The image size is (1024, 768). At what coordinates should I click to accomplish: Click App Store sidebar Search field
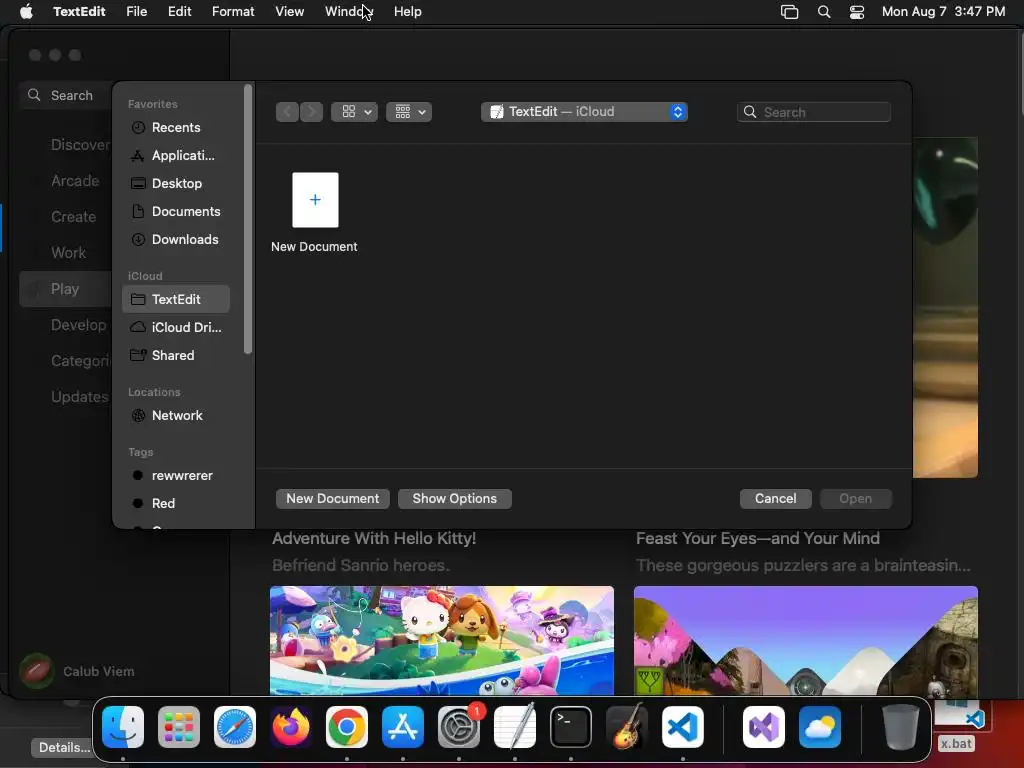coord(65,95)
